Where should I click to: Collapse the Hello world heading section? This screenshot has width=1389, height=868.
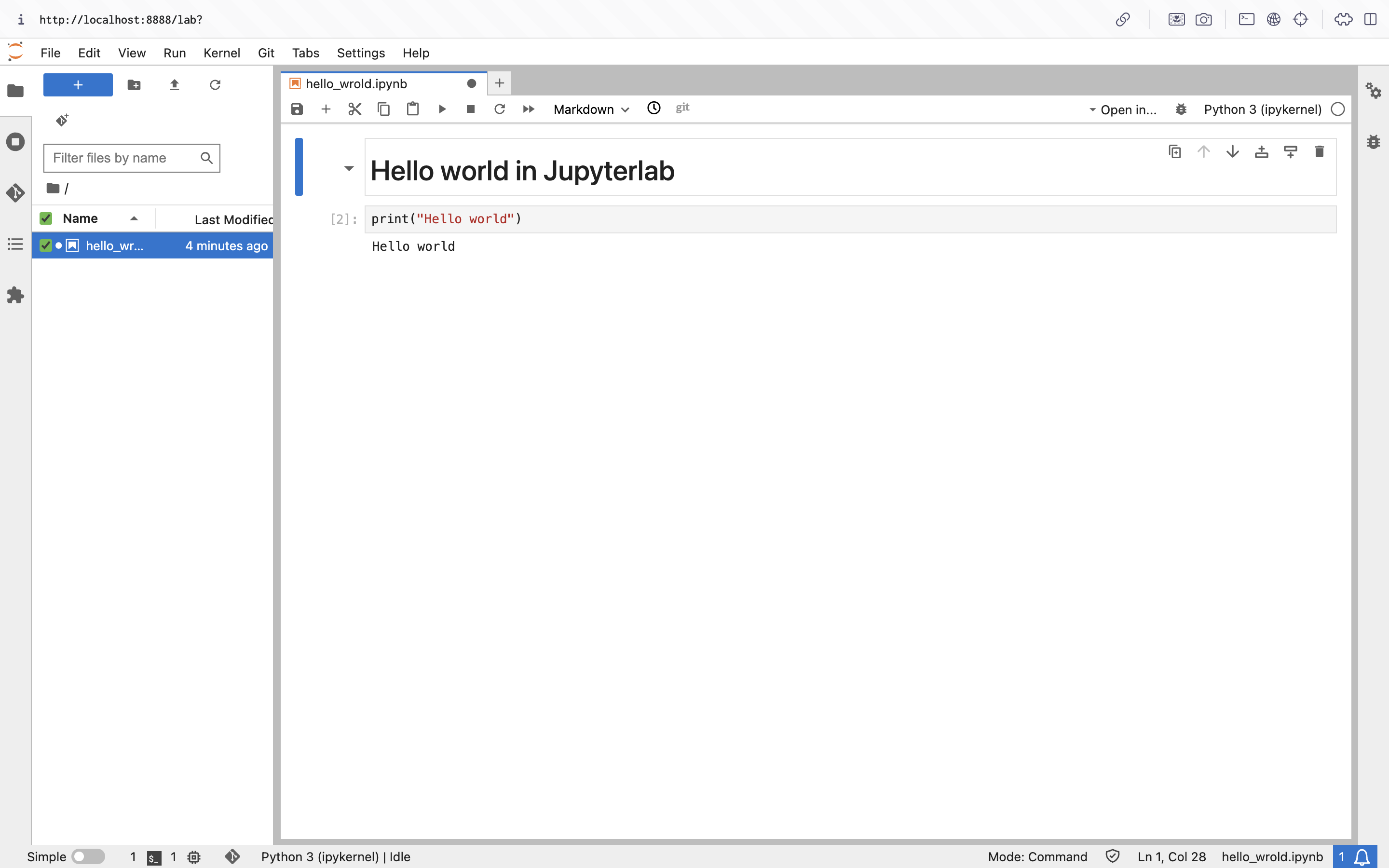tap(349, 168)
